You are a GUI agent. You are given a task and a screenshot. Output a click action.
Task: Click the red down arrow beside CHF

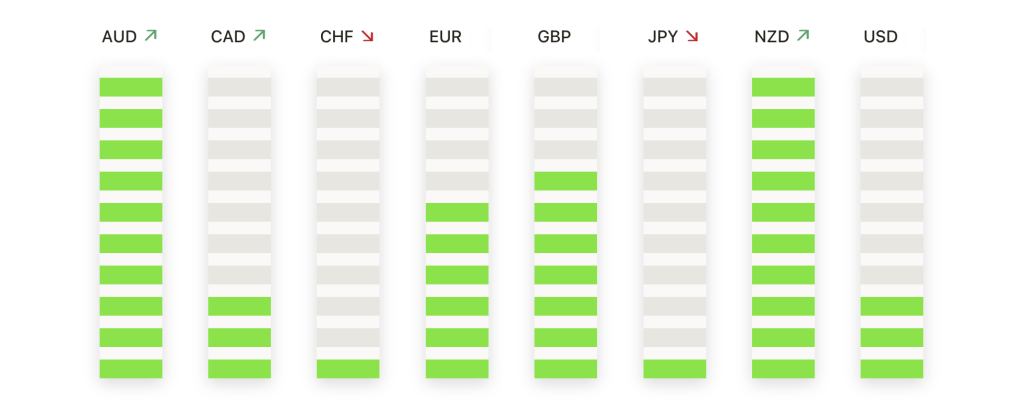click(x=367, y=36)
